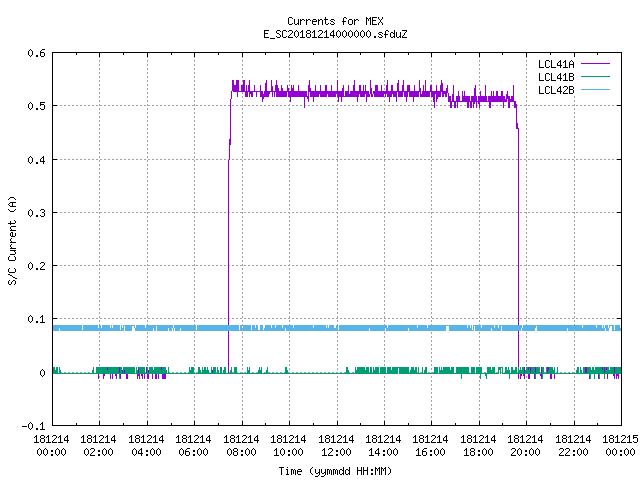This screenshot has width=640, height=480.
Task: Click the 181214 02:00 time tick label
Action: [98, 446]
